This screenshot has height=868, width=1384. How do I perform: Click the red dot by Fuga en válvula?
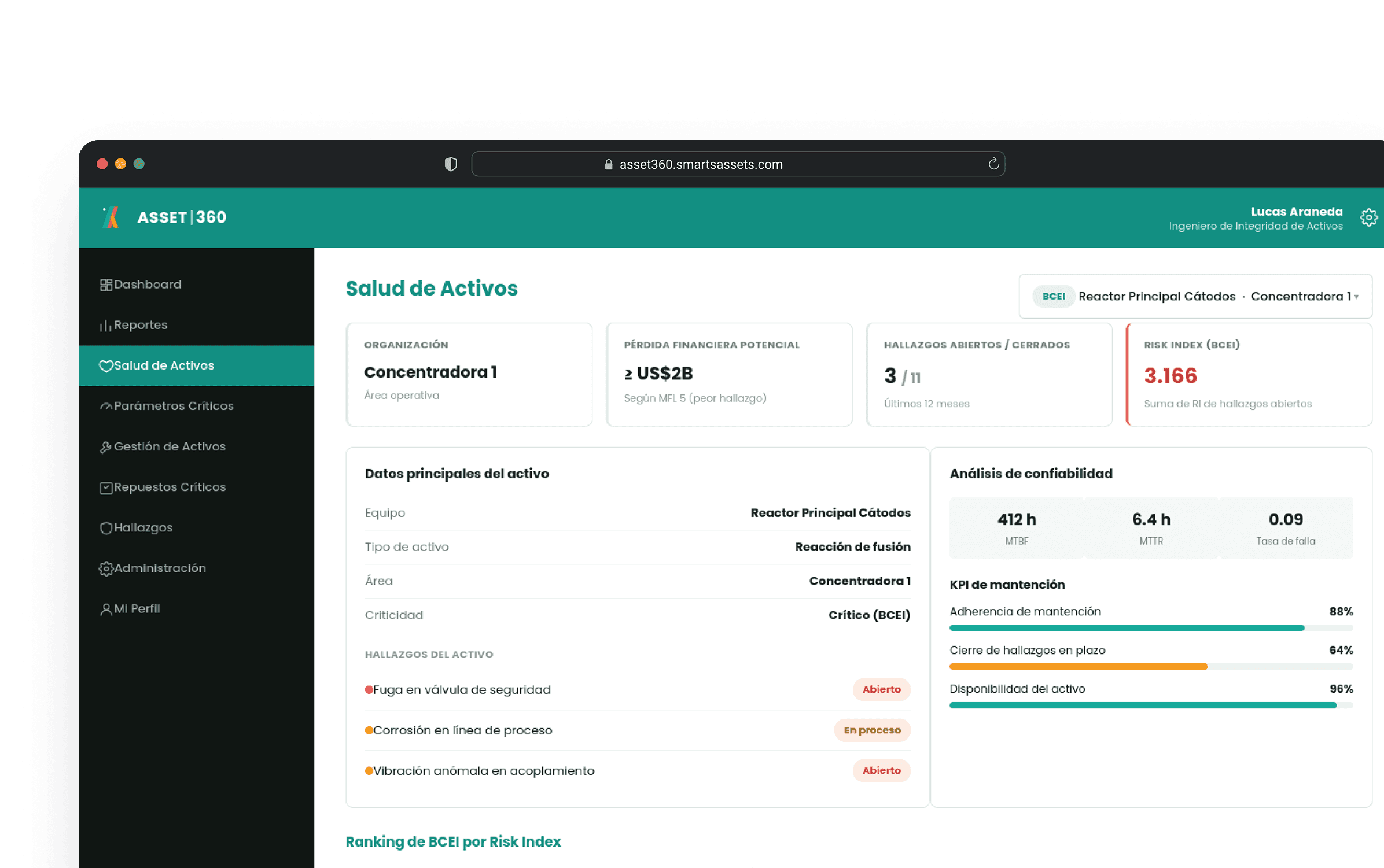click(x=369, y=690)
